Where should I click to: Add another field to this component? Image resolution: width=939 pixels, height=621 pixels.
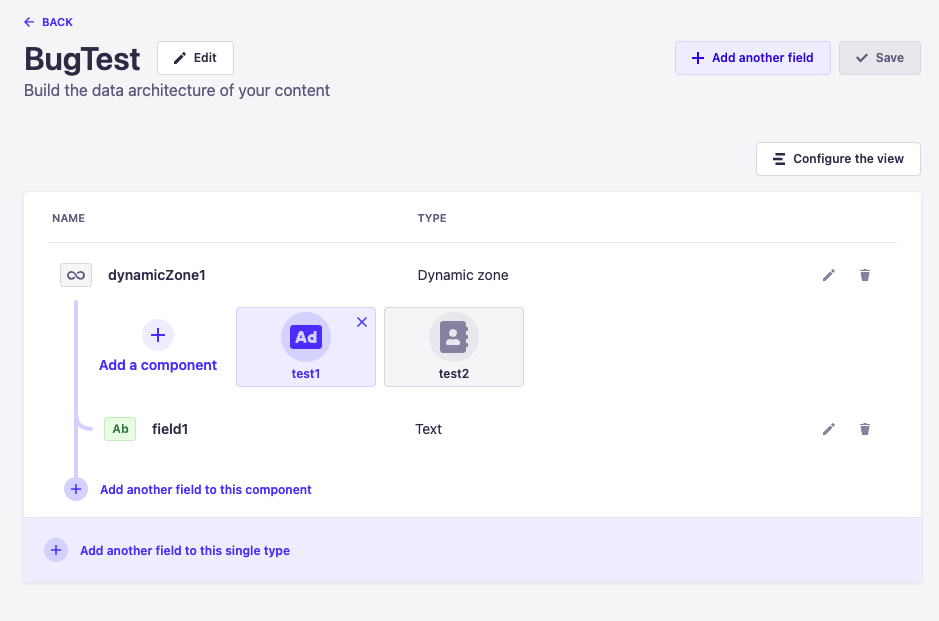(x=205, y=489)
